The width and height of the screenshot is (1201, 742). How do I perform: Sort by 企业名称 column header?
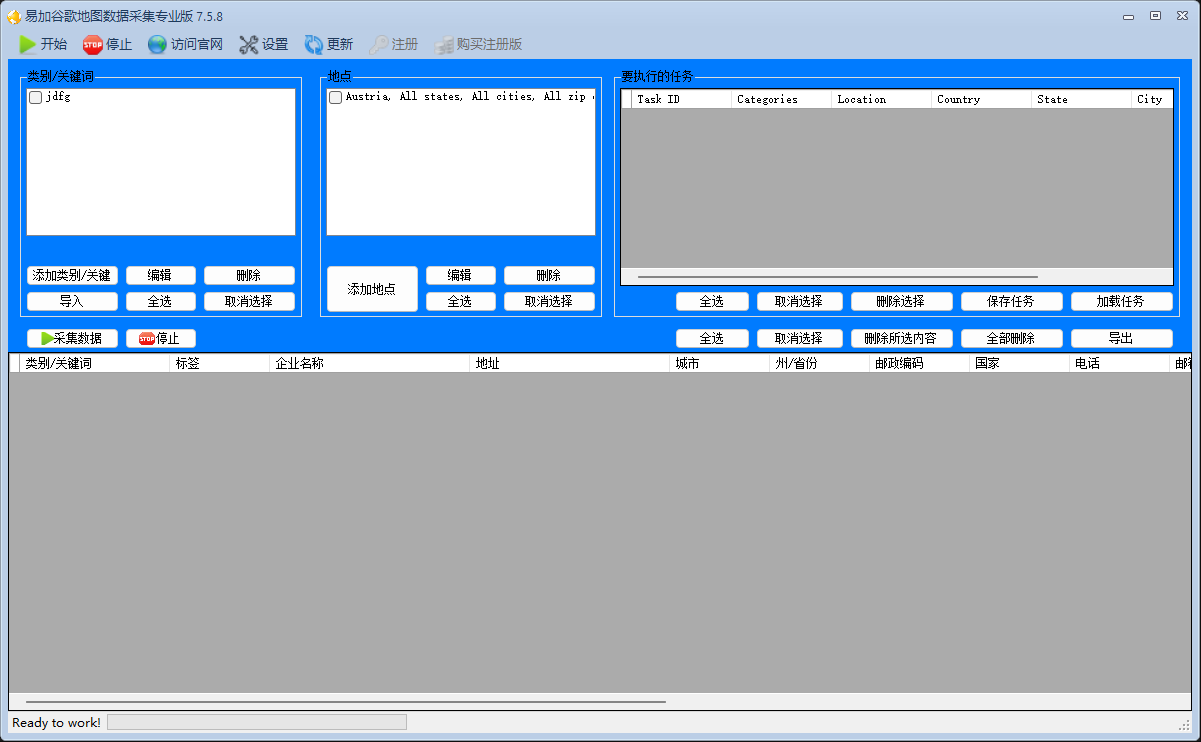[370, 363]
